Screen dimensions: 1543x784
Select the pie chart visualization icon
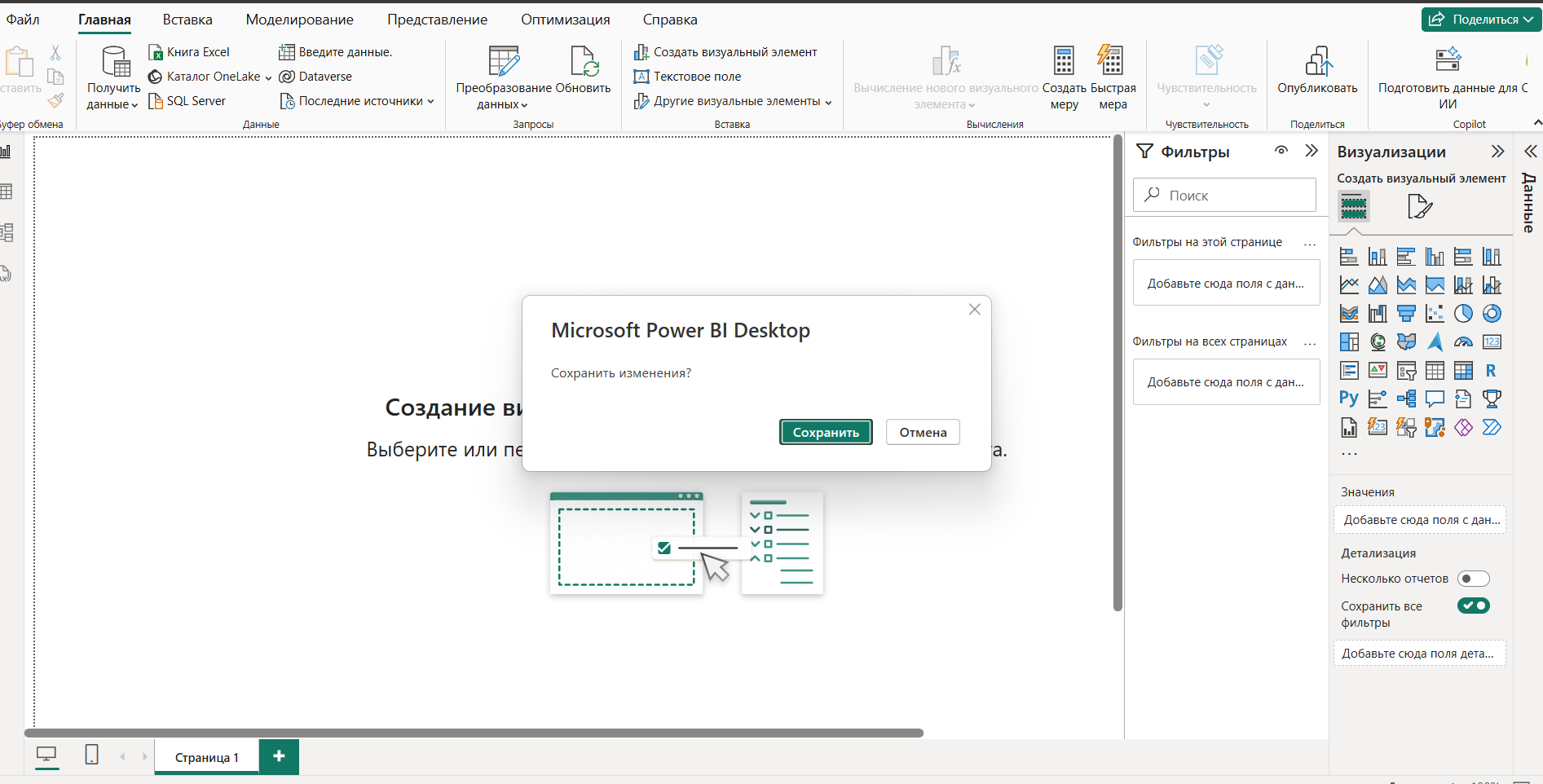(1463, 313)
